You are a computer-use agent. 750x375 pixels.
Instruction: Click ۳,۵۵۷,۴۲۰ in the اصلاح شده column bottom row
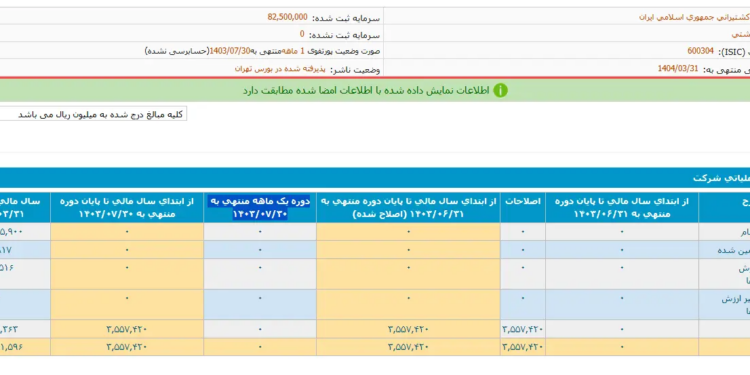pyautogui.click(x=408, y=347)
